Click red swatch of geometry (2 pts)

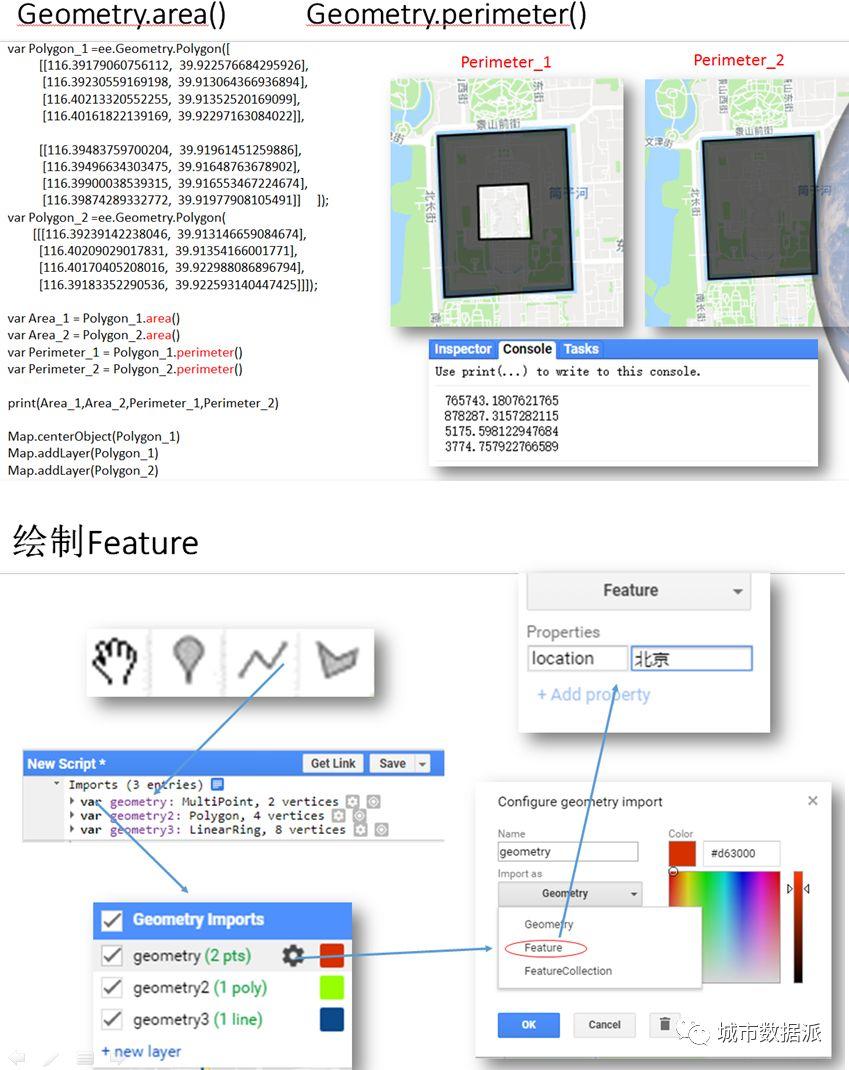click(x=332, y=955)
